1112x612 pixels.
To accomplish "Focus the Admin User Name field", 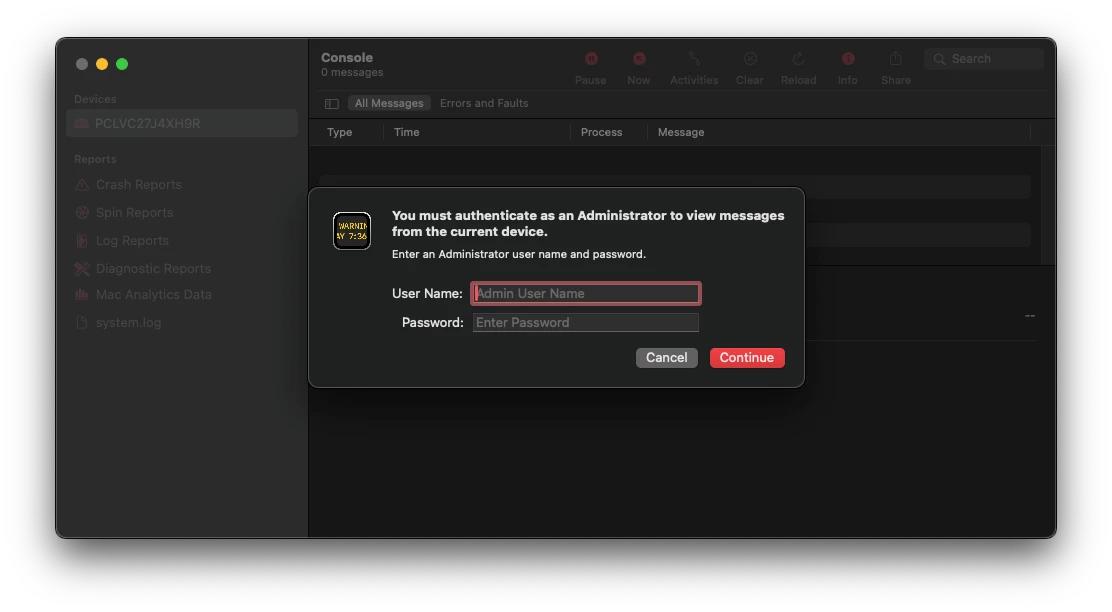I will pyautogui.click(x=586, y=294).
